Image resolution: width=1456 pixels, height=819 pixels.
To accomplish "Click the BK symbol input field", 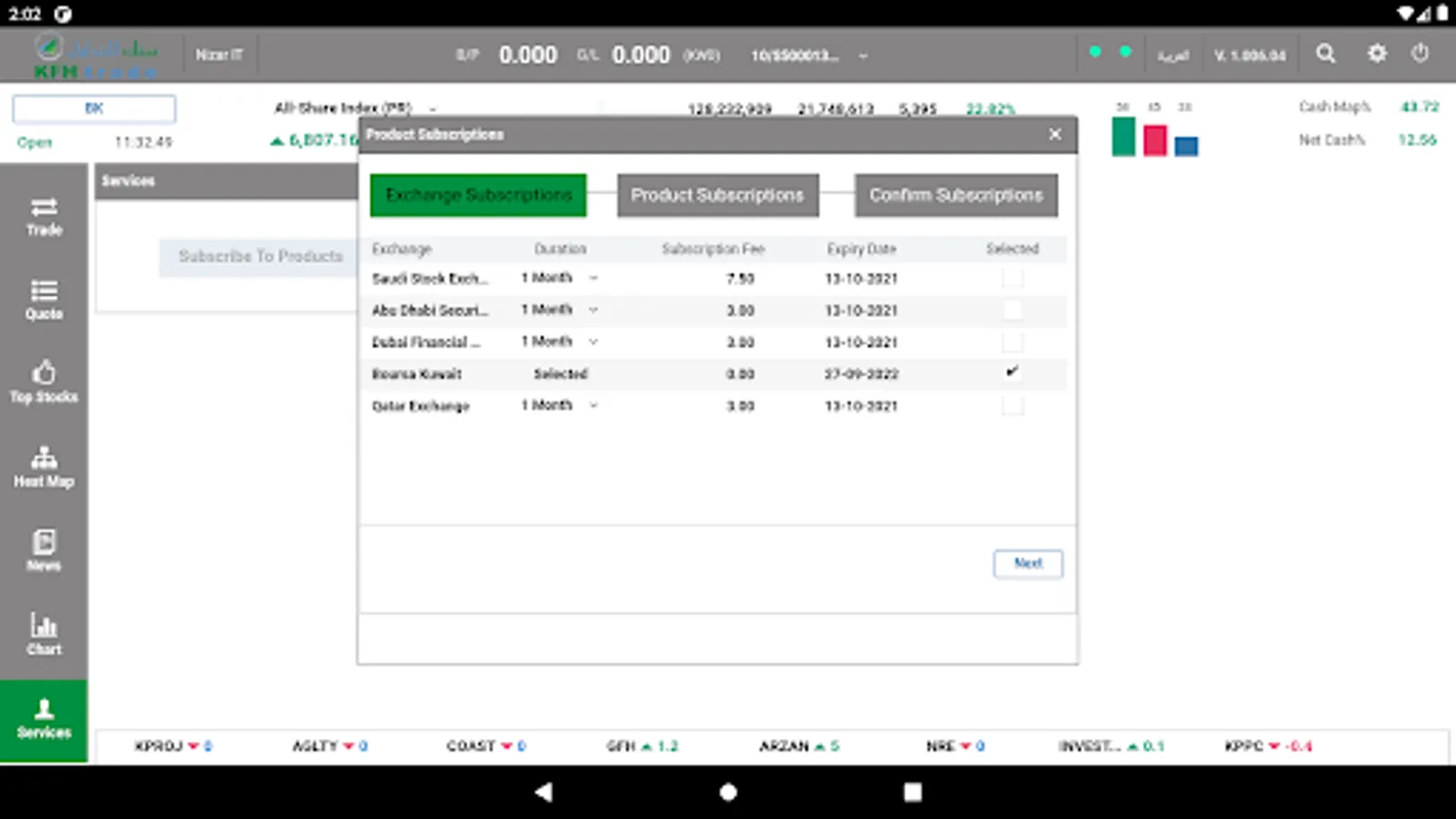I will pos(94,108).
